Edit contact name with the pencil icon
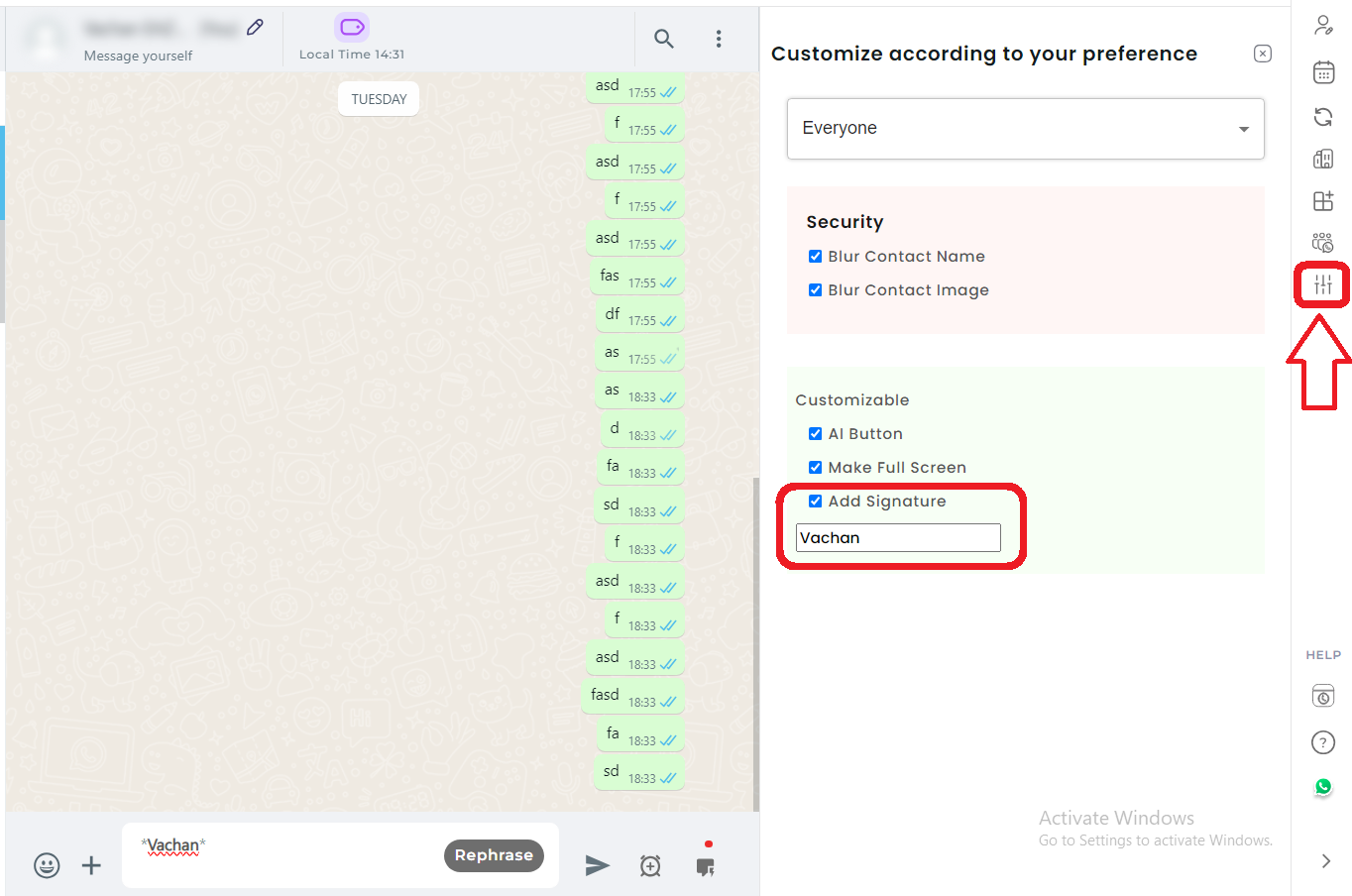This screenshot has height=896, width=1352. pos(256,28)
